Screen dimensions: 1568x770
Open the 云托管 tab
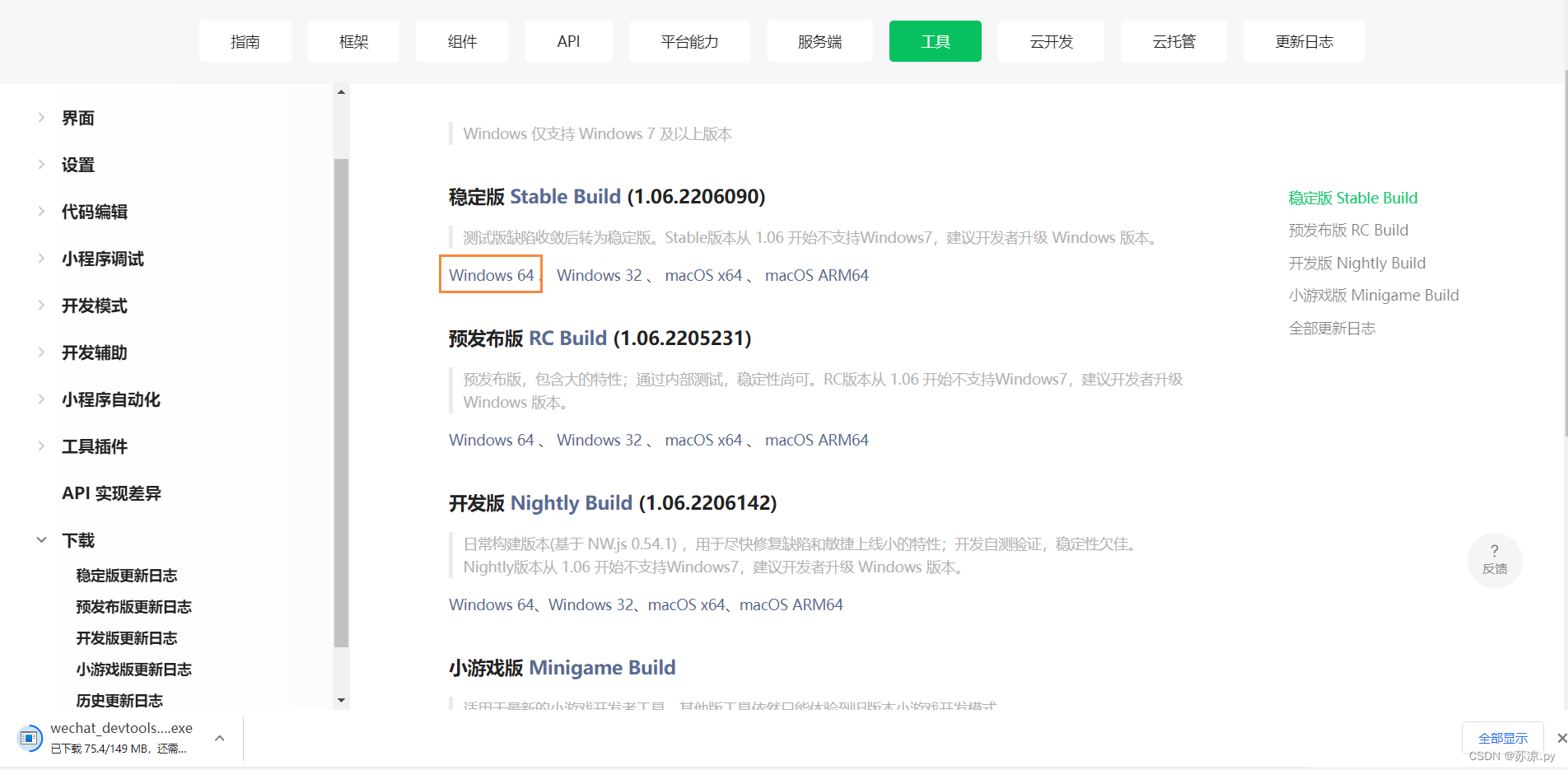click(x=1174, y=41)
